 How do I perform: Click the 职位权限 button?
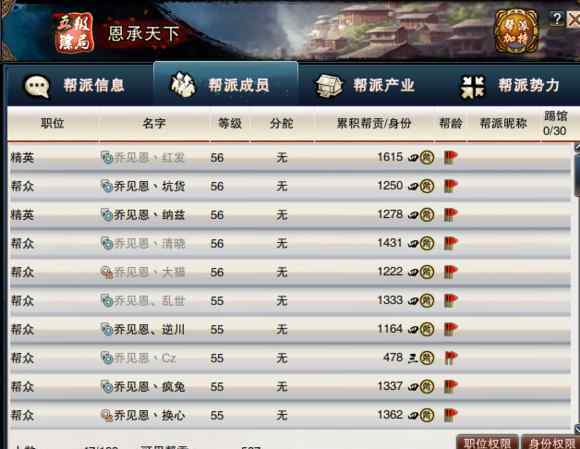tap(487, 442)
